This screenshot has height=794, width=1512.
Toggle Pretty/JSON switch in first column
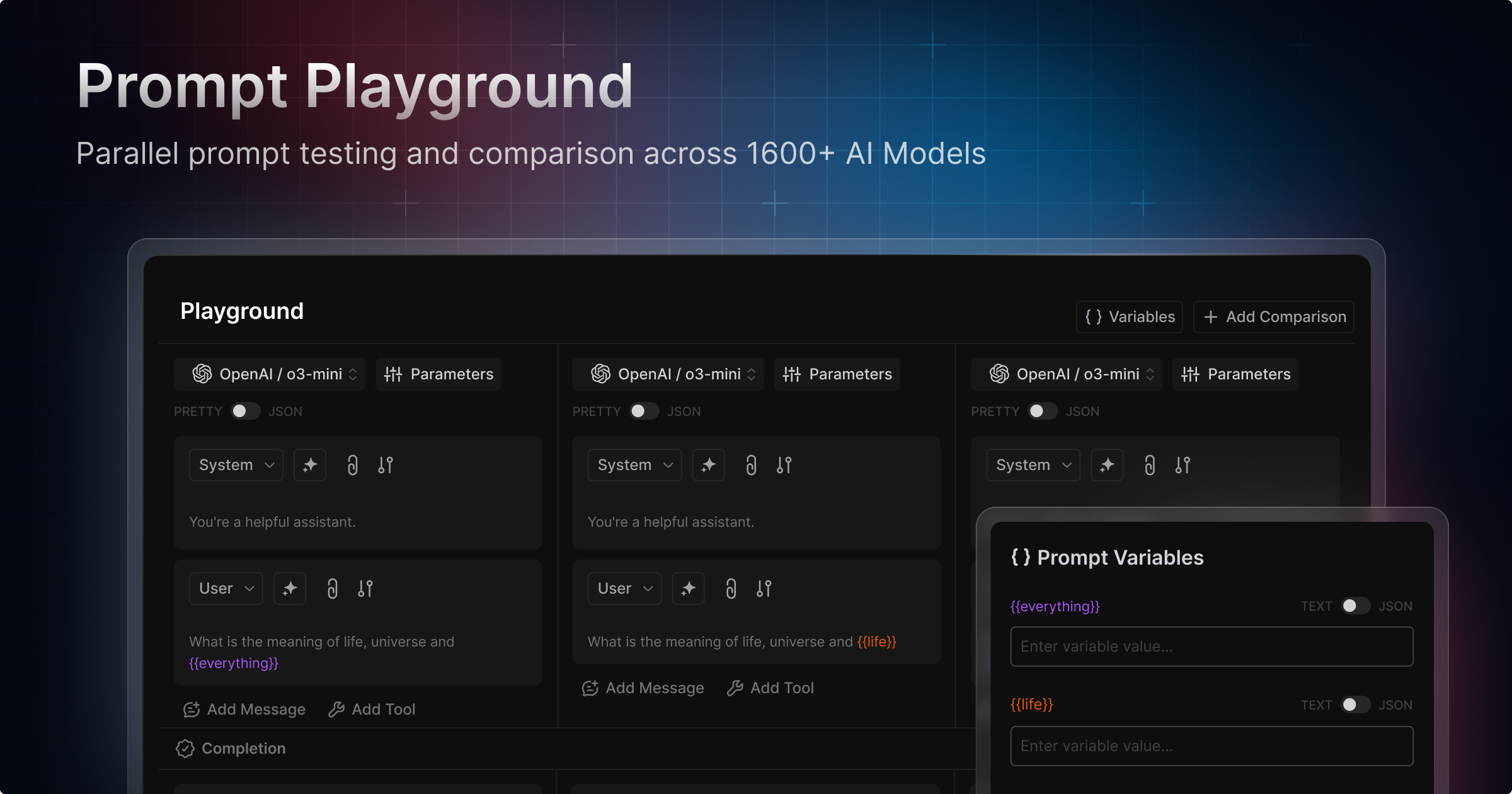click(245, 411)
